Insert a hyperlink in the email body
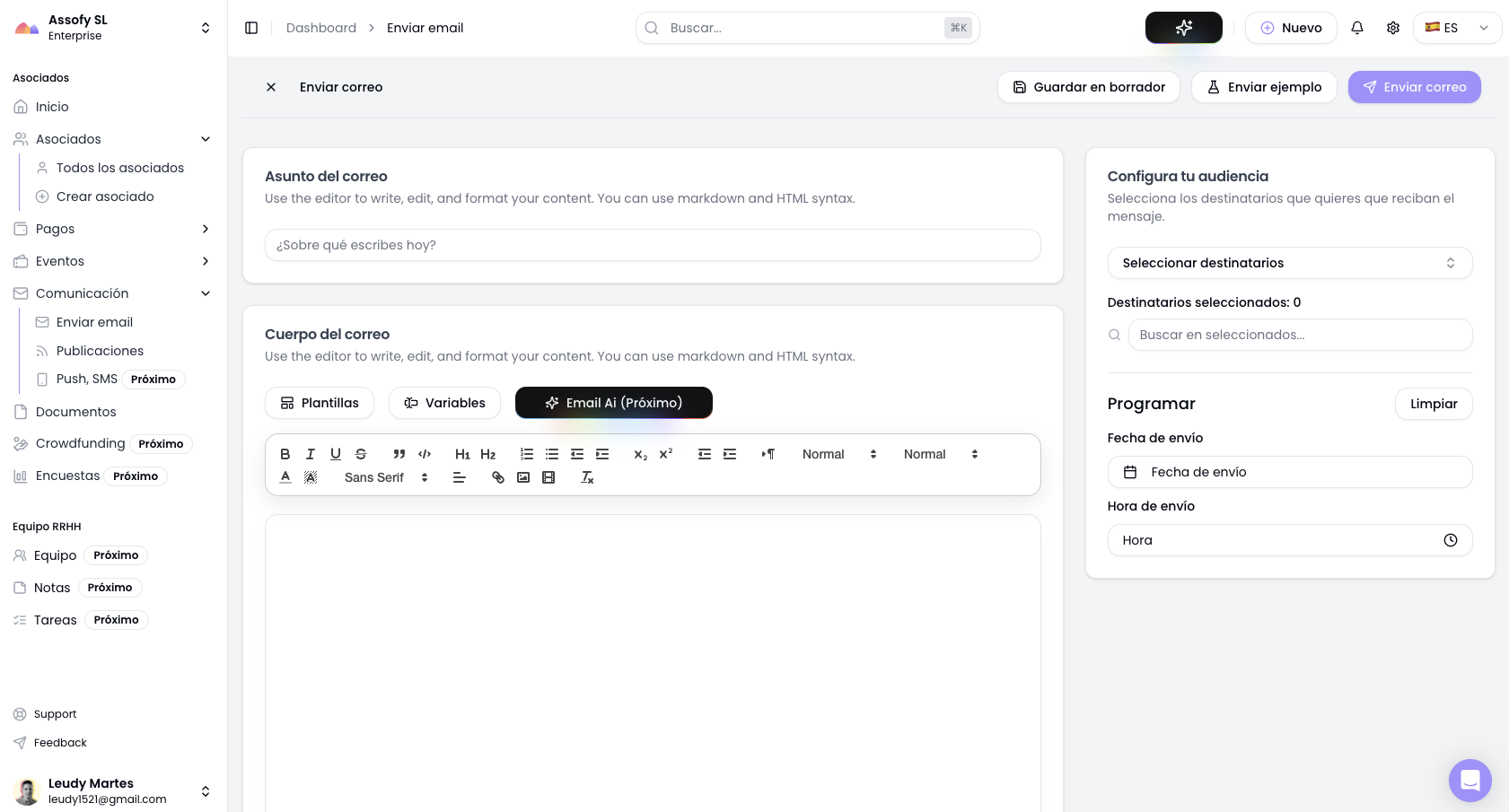This screenshot has width=1509, height=812. pos(498,477)
